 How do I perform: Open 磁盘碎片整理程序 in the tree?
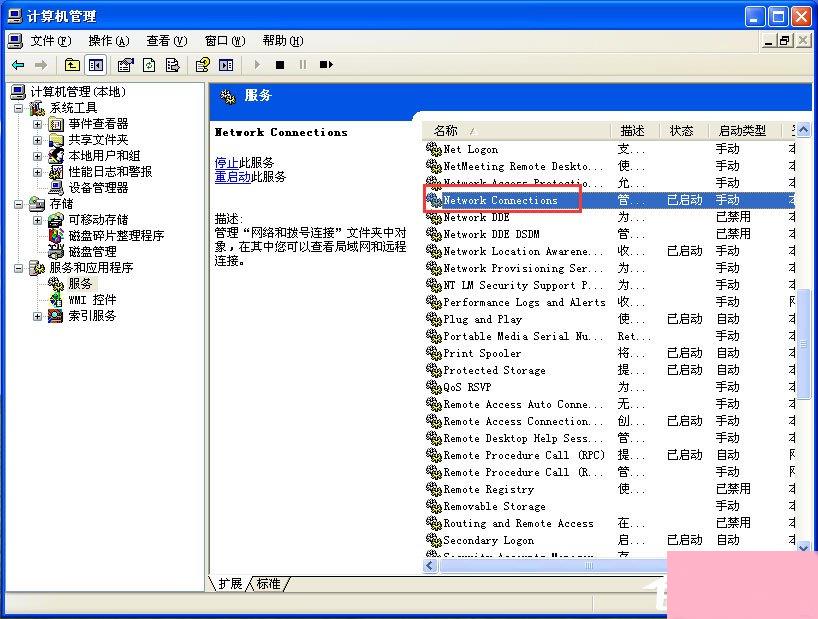point(116,236)
